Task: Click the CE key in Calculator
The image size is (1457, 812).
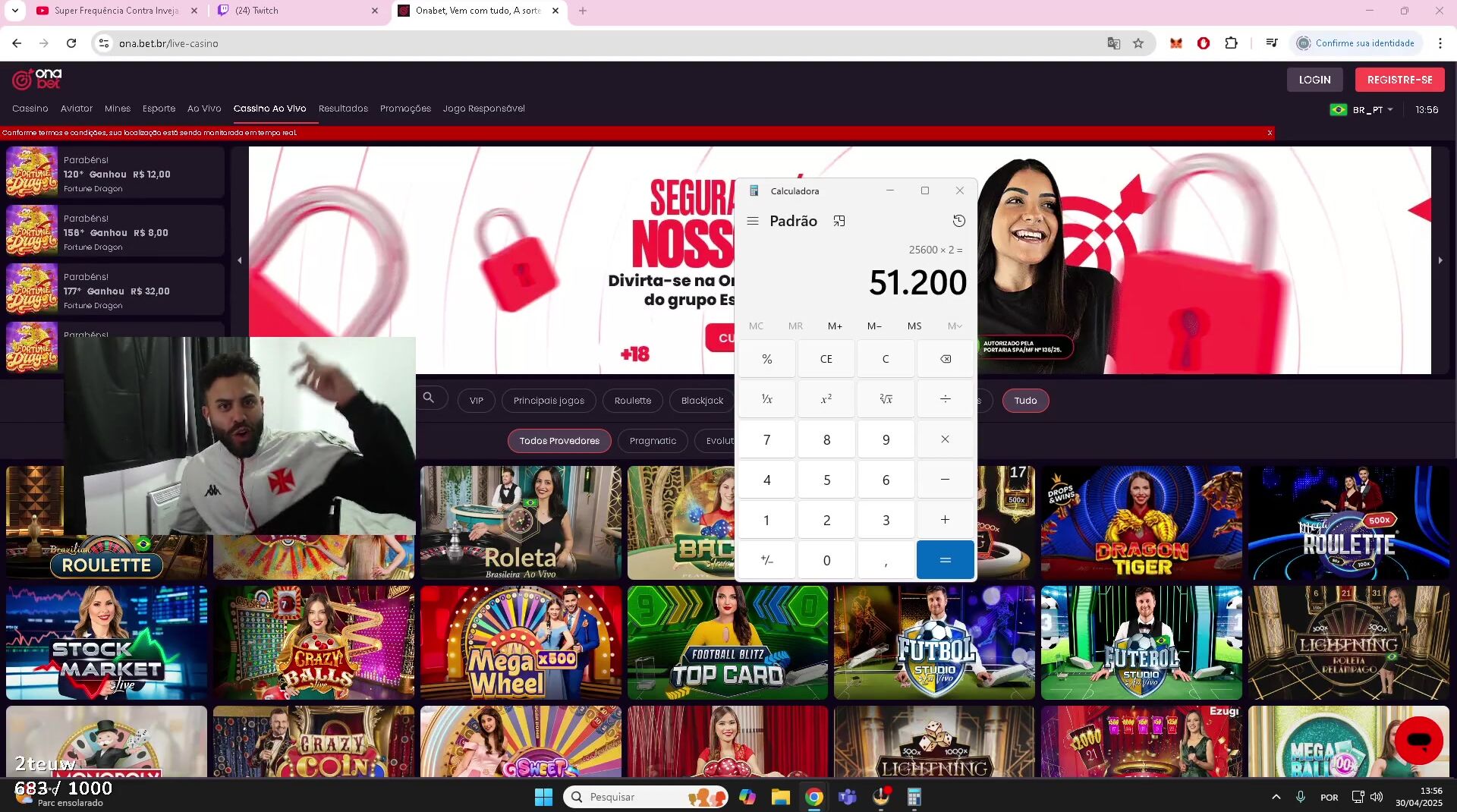Action: [826, 359]
